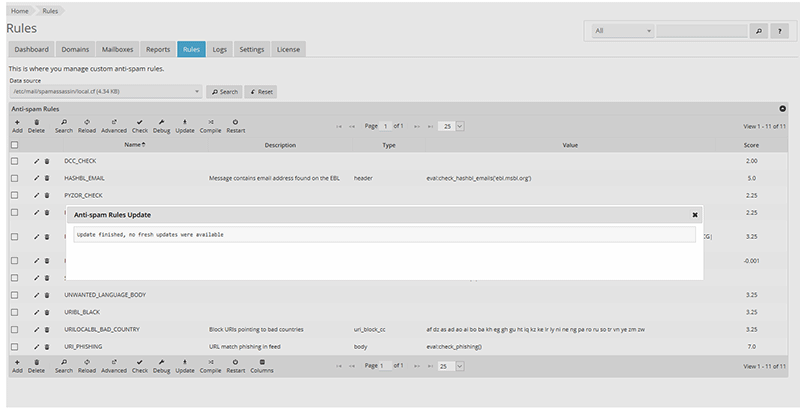Delete the URIBL_BLACK rule via trash icon
This screenshot has width=800, height=409.
[47, 312]
